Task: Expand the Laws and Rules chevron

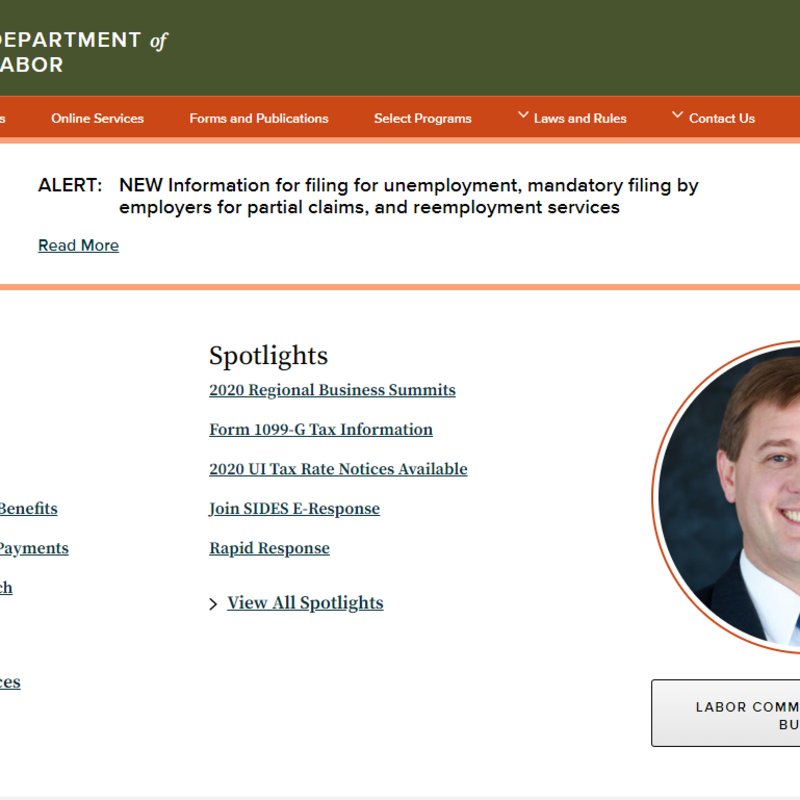Action: click(x=523, y=115)
